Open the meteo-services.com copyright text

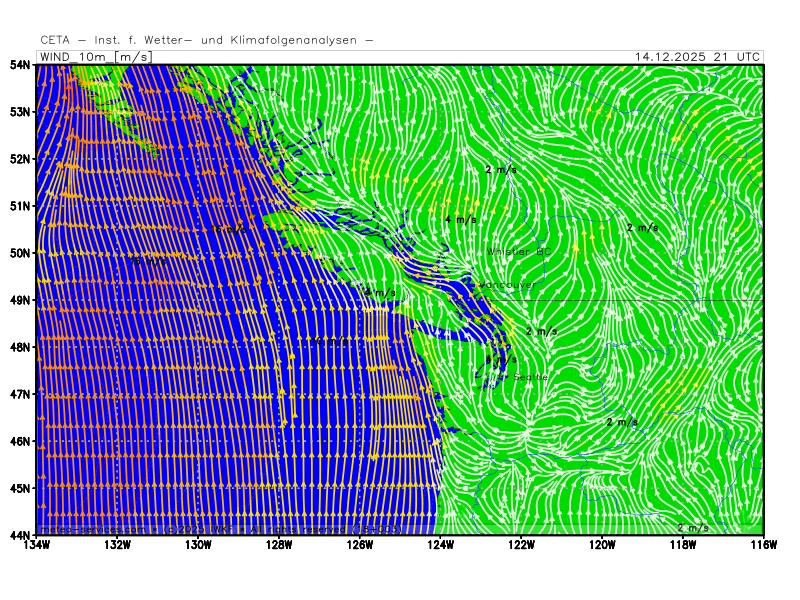[x=220, y=528]
